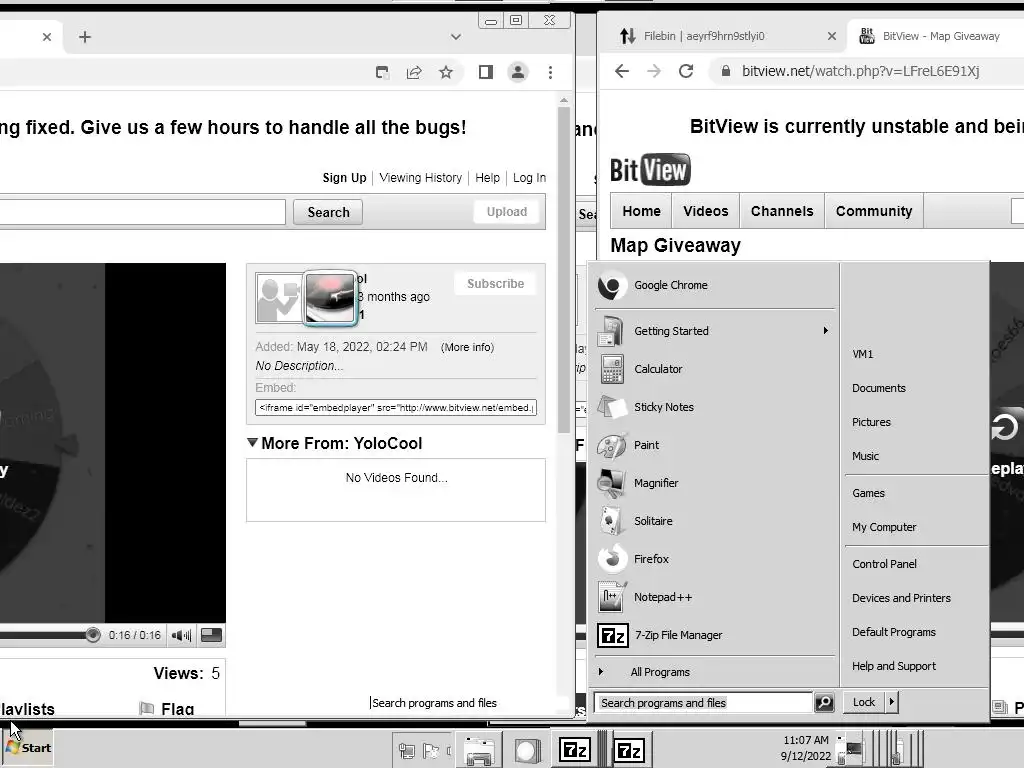Click the second 7-Zip icon in taskbar
The image size is (1024, 768).
click(x=630, y=750)
